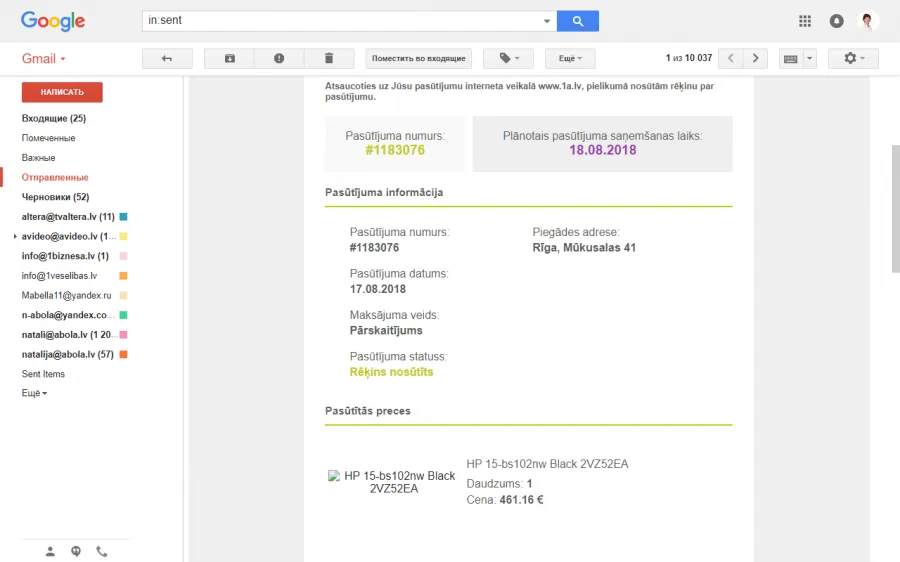This screenshot has width=900, height=562.
Task: Click the back to list arrow
Action: click(x=167, y=59)
